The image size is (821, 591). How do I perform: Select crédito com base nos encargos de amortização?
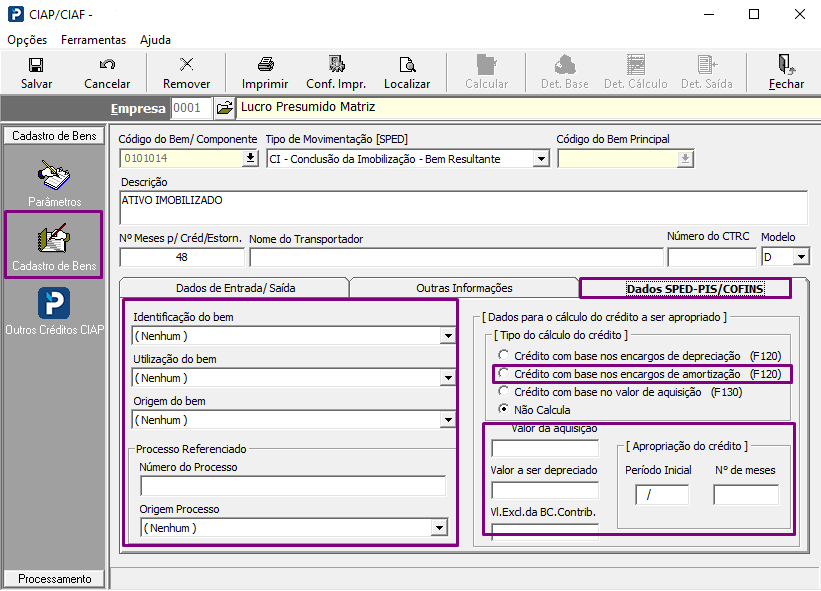click(x=504, y=373)
